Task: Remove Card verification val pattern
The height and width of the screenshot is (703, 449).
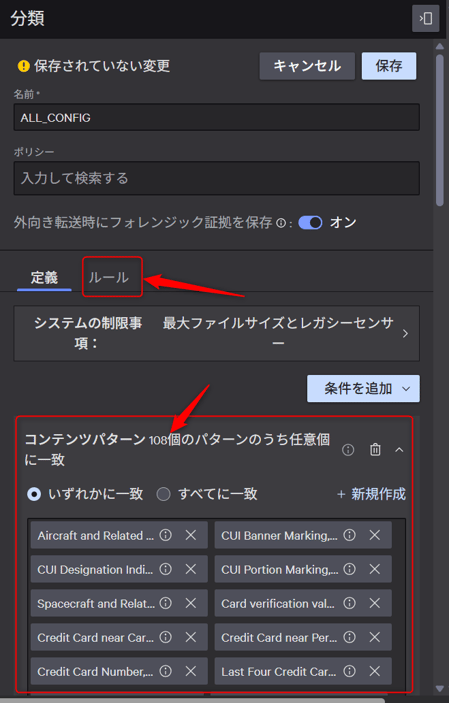Action: pyautogui.click(x=375, y=603)
